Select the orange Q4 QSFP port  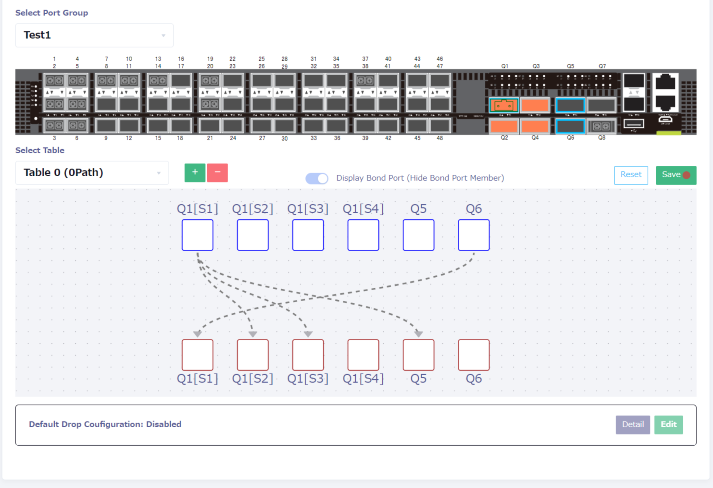point(535,126)
